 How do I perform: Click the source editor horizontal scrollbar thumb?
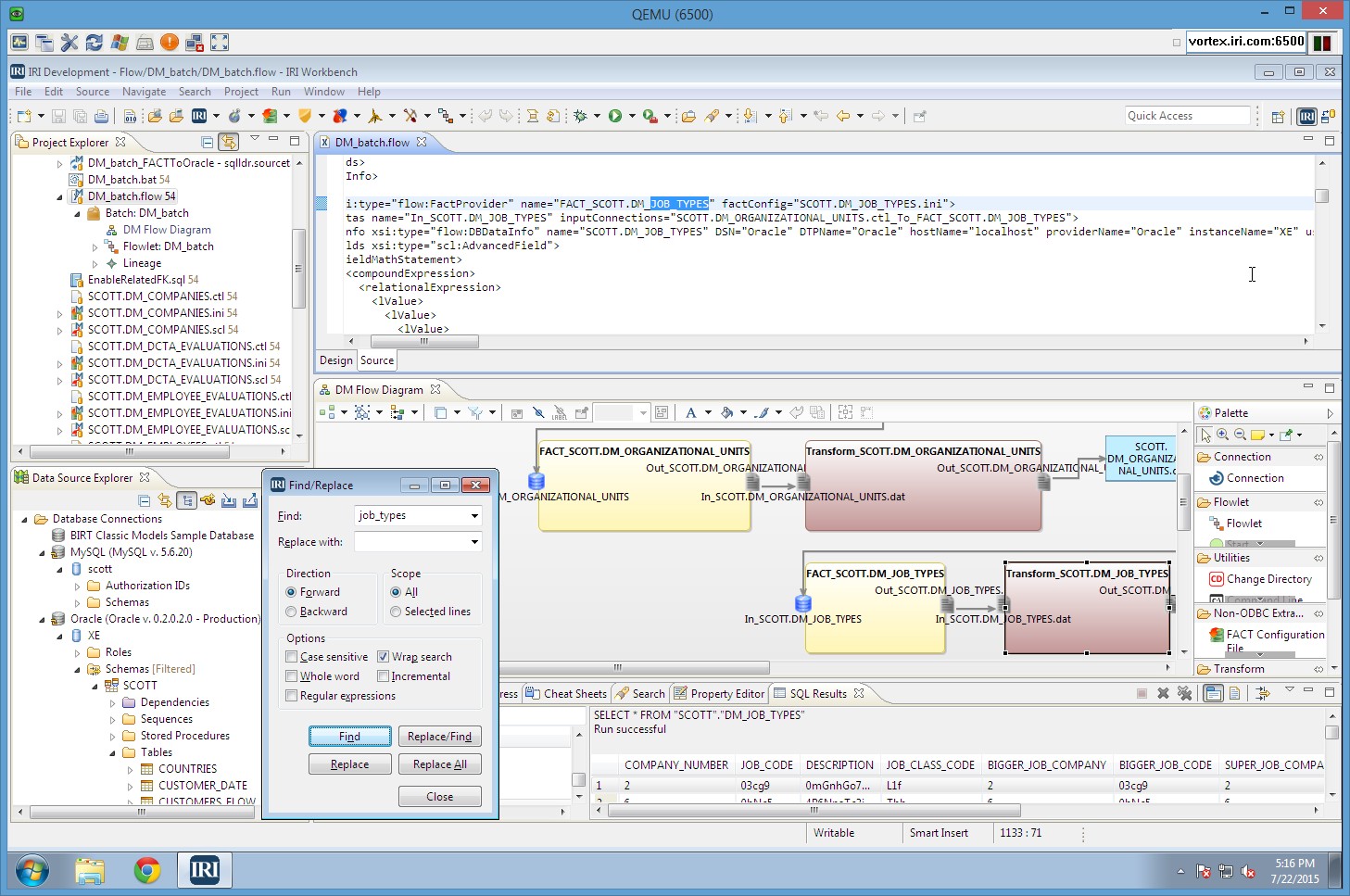pos(424,342)
